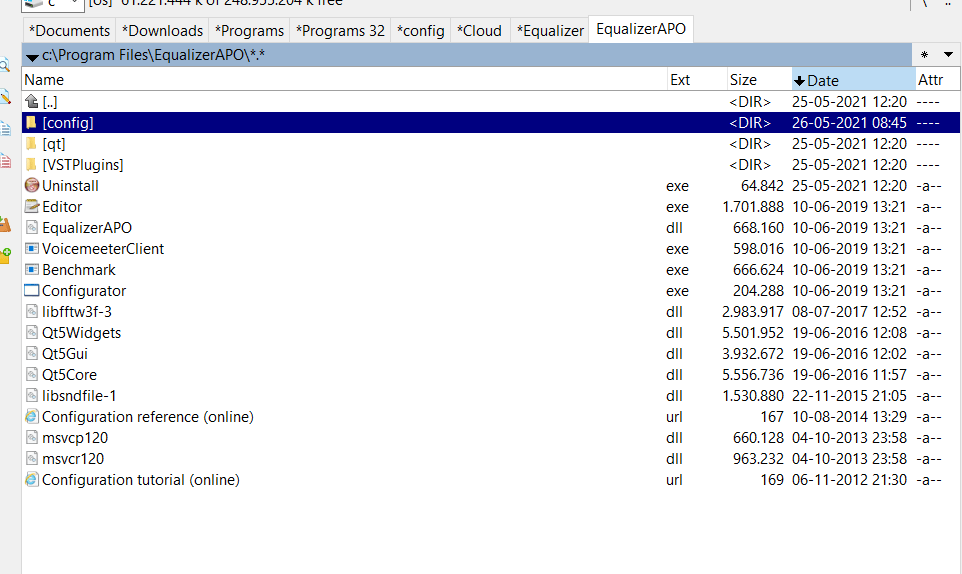
Task: Click the date 22-11-2015 21:05
Action: [x=849, y=396]
